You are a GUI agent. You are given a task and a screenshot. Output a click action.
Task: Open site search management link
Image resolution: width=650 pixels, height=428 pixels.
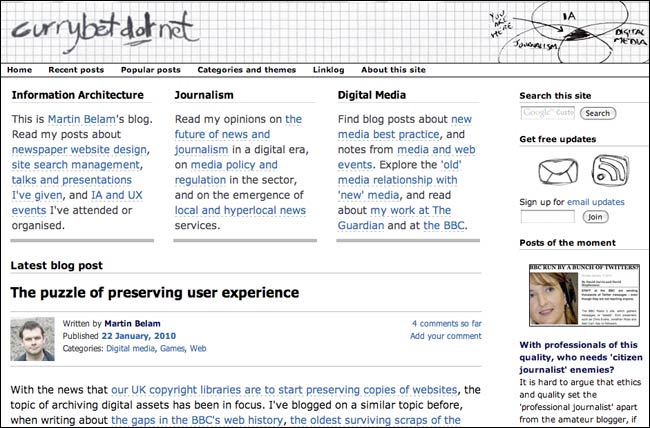(x=75, y=165)
